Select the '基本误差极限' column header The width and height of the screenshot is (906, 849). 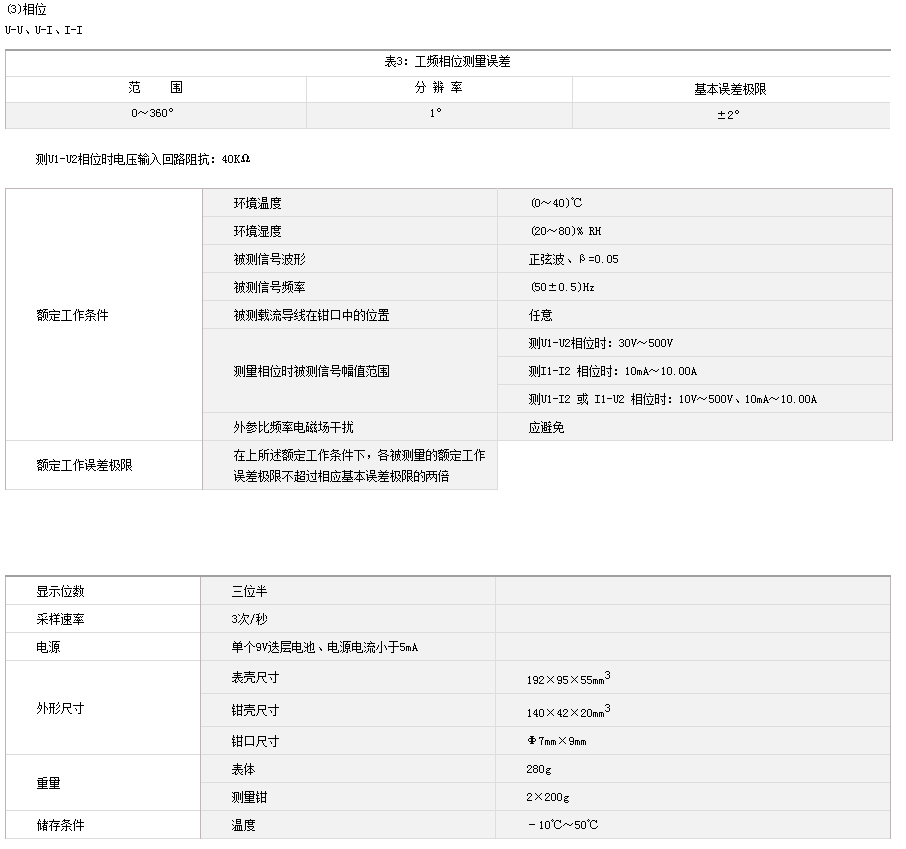(x=730, y=89)
